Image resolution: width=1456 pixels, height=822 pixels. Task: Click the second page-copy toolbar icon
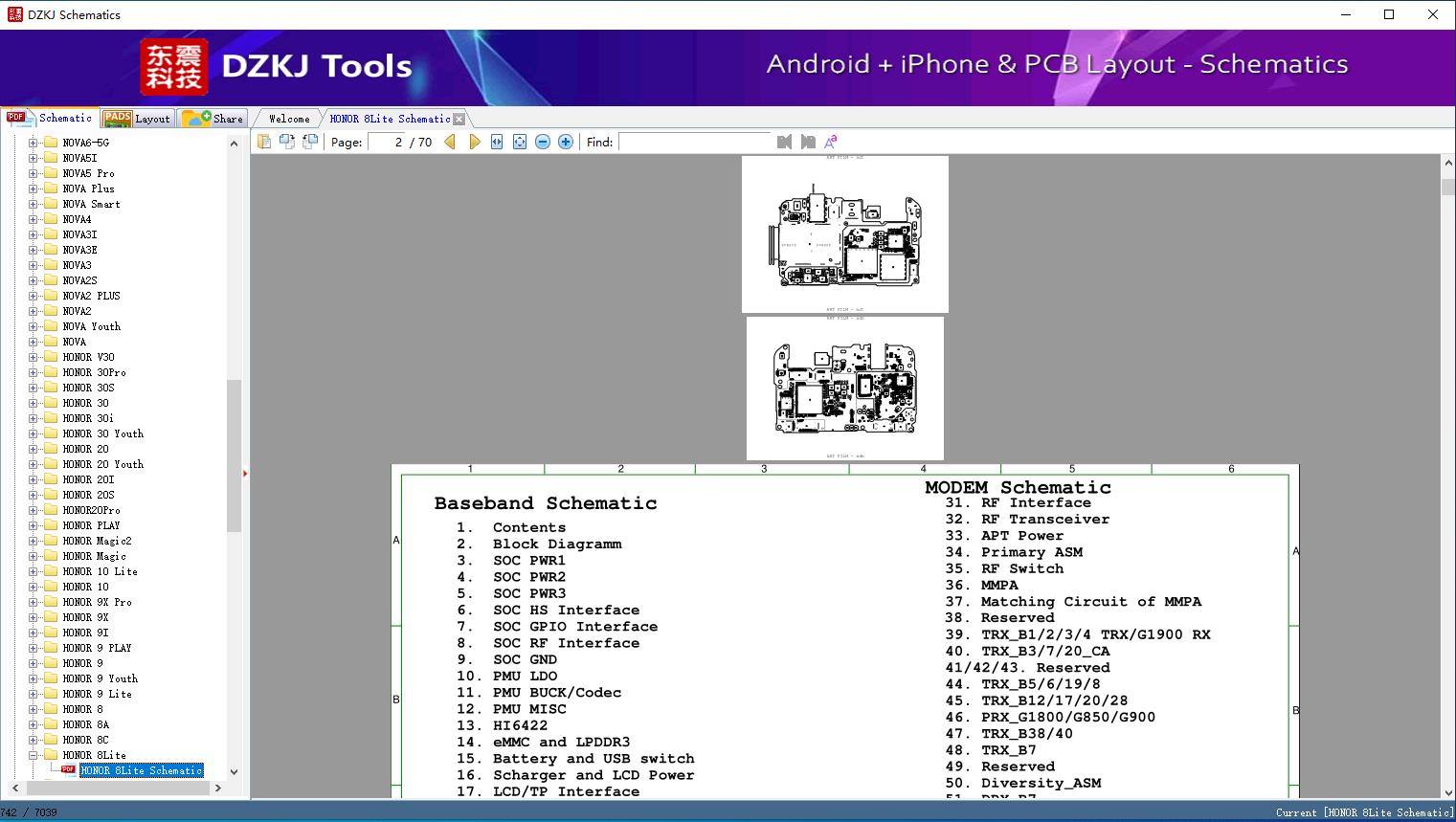[x=287, y=142]
